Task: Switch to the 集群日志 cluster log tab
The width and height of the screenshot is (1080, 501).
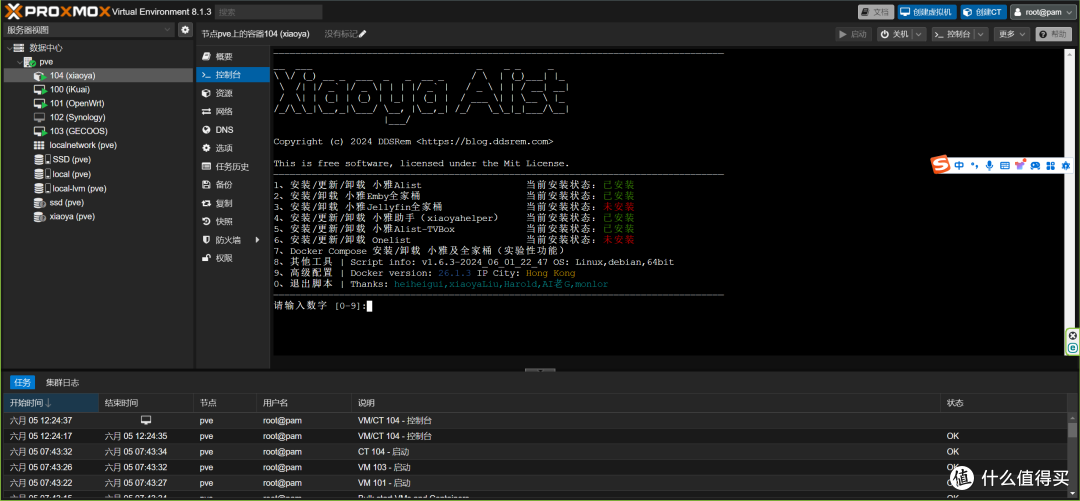Action: pos(62,383)
